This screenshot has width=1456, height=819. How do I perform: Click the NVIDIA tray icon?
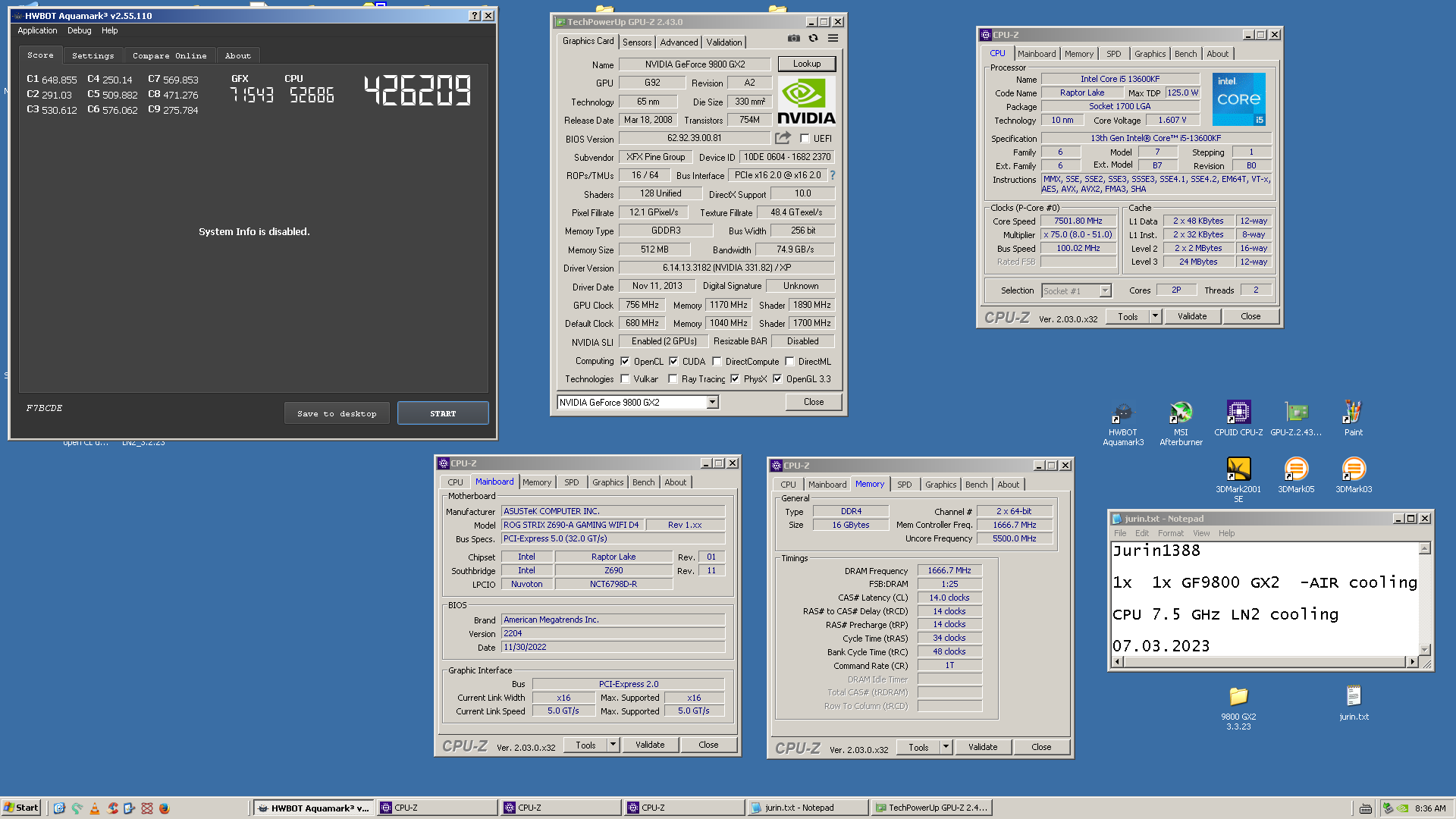(x=1403, y=808)
